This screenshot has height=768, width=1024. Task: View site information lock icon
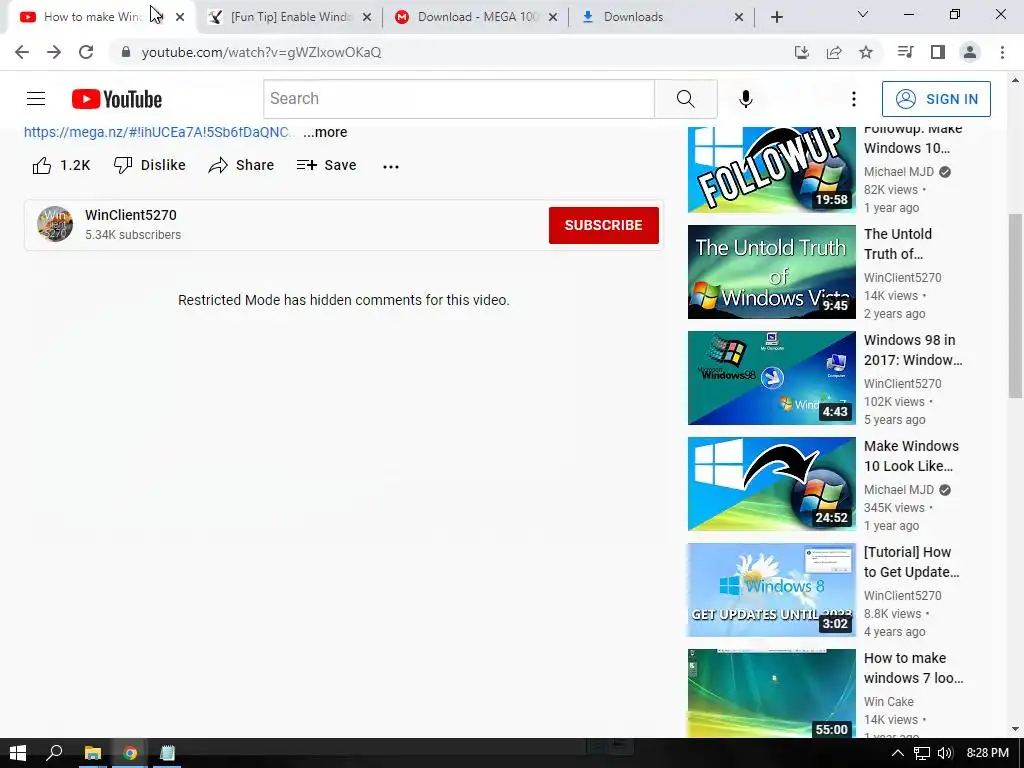(x=125, y=52)
